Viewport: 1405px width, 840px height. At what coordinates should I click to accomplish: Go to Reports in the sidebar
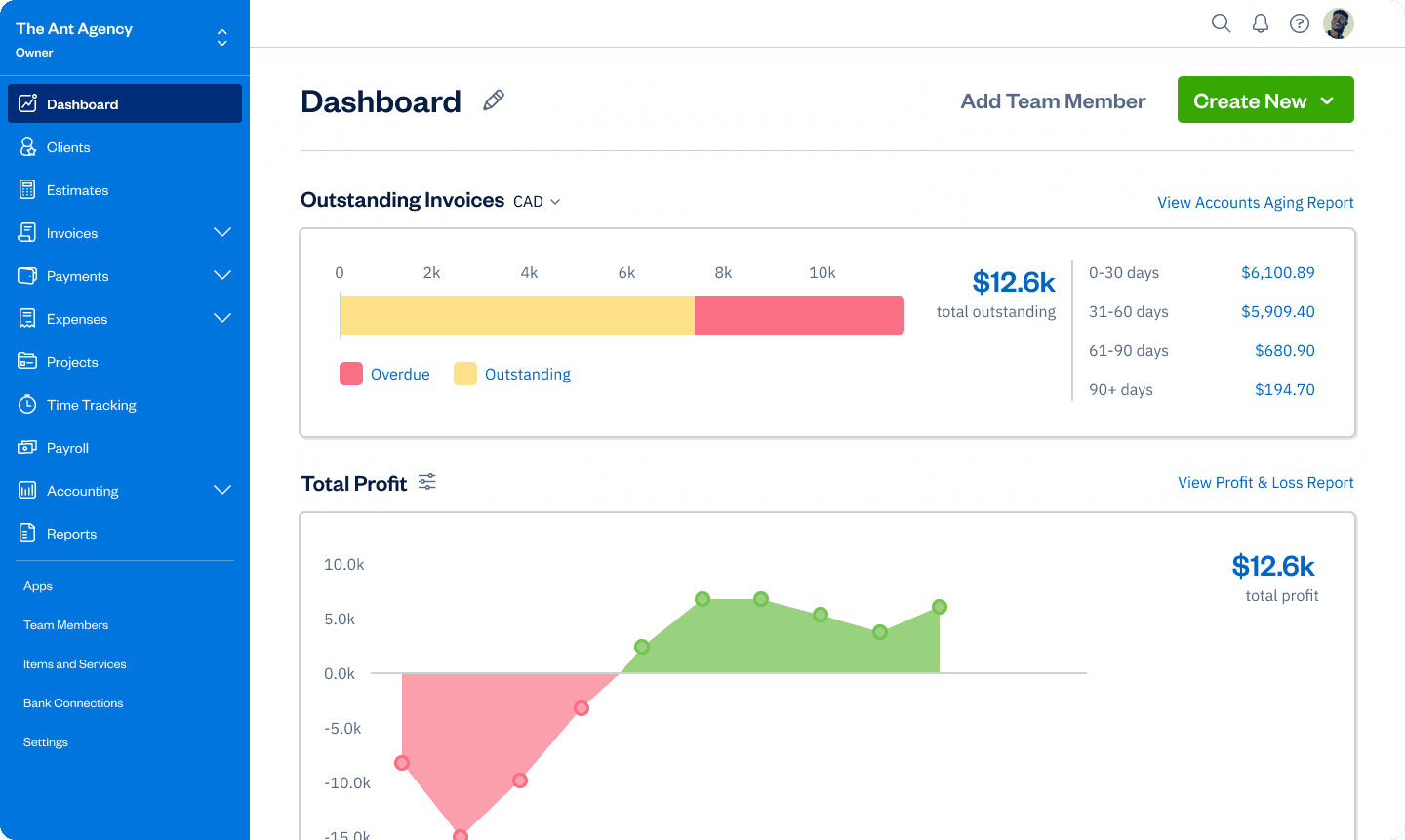coord(71,534)
